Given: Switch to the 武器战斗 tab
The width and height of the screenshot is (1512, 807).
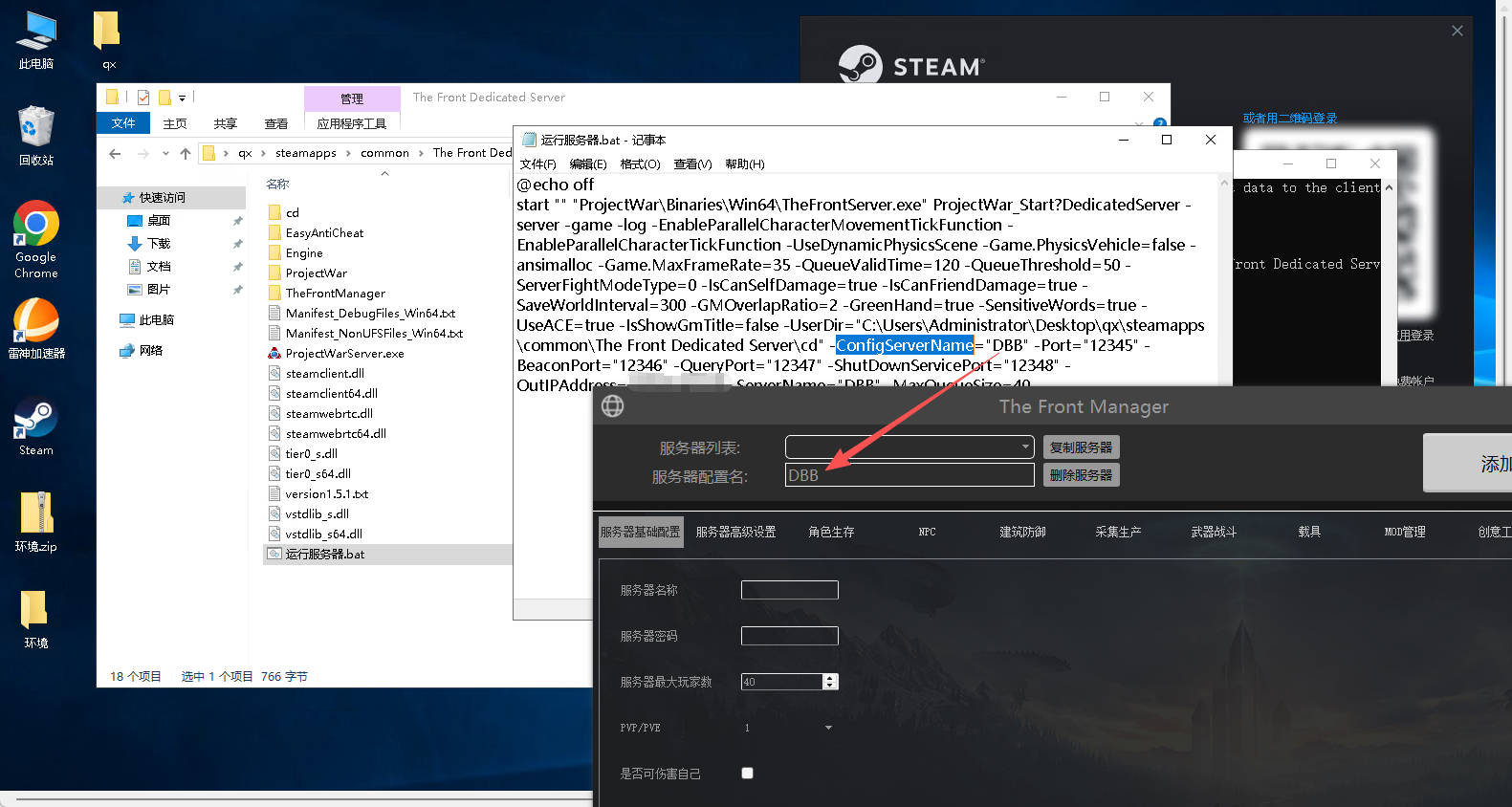Looking at the screenshot, I should click(x=1214, y=532).
